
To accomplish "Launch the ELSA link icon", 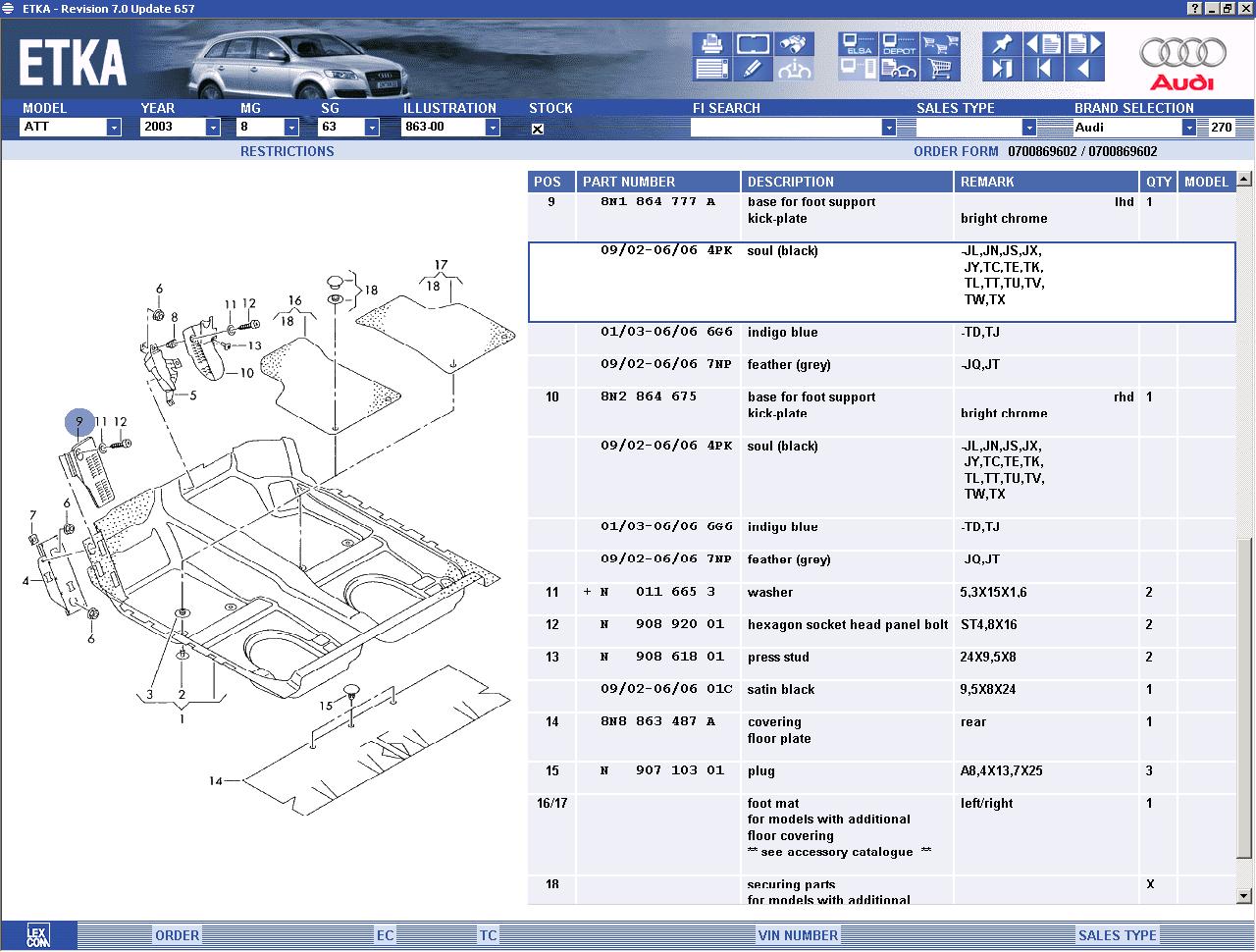I will pyautogui.click(x=858, y=44).
